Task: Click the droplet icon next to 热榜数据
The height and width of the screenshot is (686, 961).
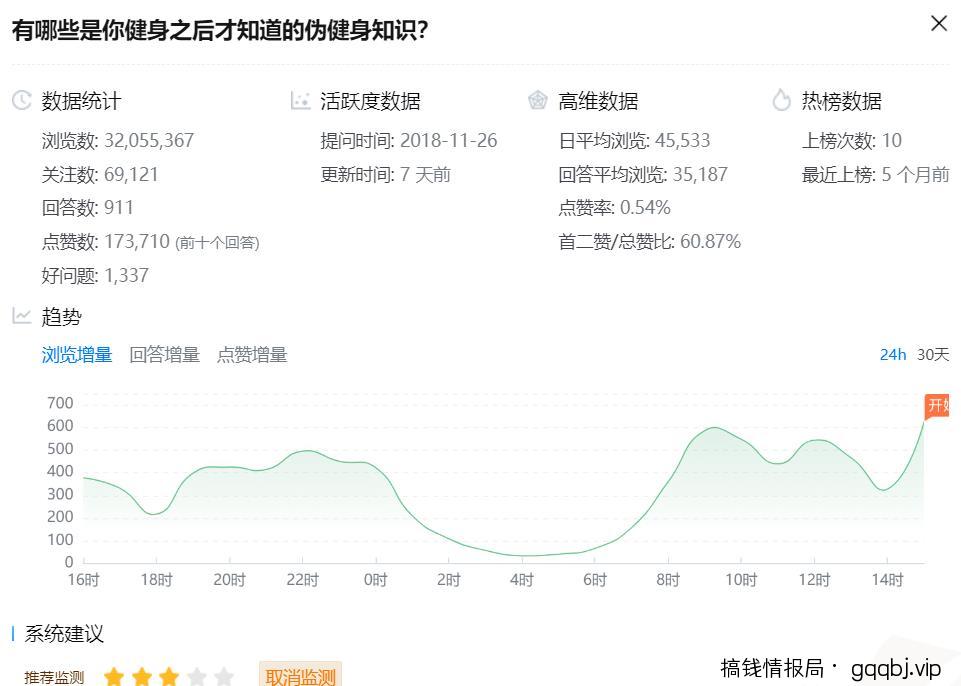Action: 782,100
